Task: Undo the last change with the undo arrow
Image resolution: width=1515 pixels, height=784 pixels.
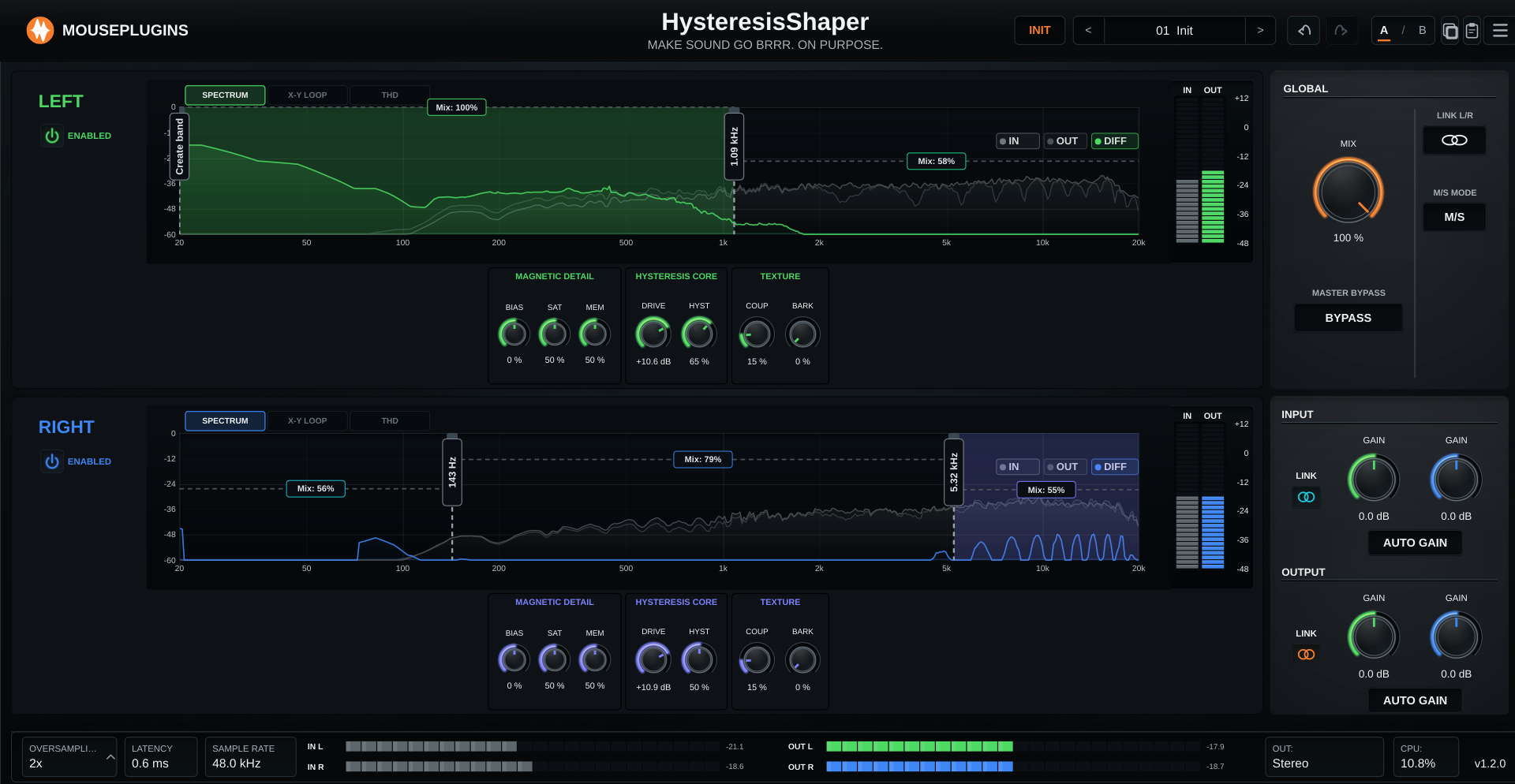Action: (x=1304, y=30)
